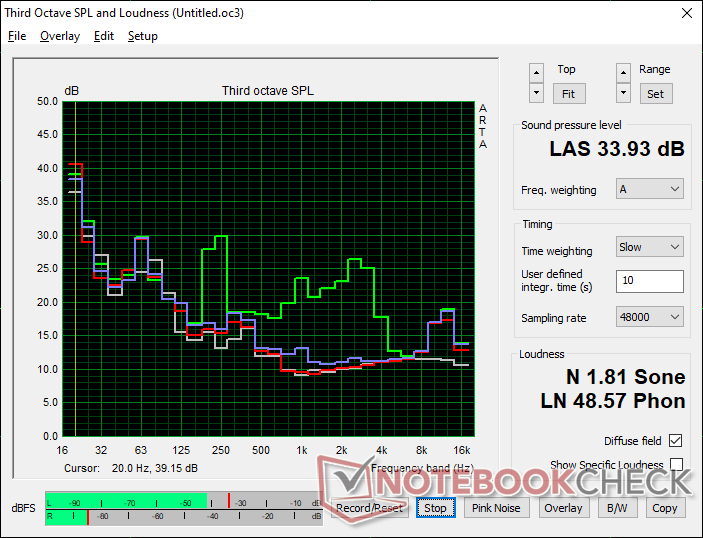Viewport: 703px width, 538px height.
Task: Click the Cursor 20.0 Hz readout
Action: click(131, 468)
